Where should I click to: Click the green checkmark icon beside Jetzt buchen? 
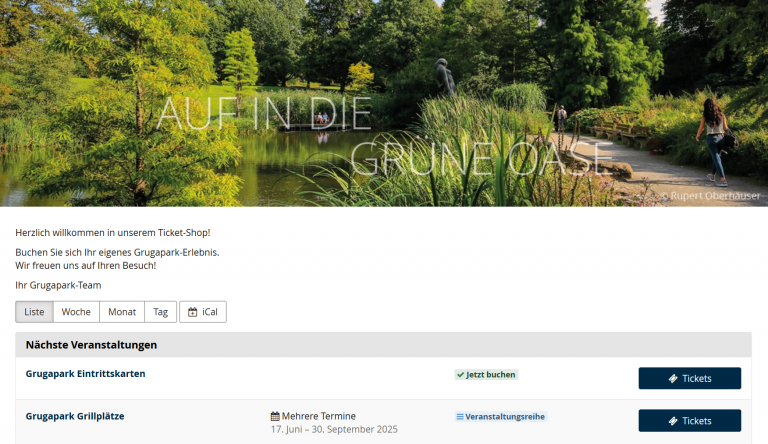click(460, 375)
